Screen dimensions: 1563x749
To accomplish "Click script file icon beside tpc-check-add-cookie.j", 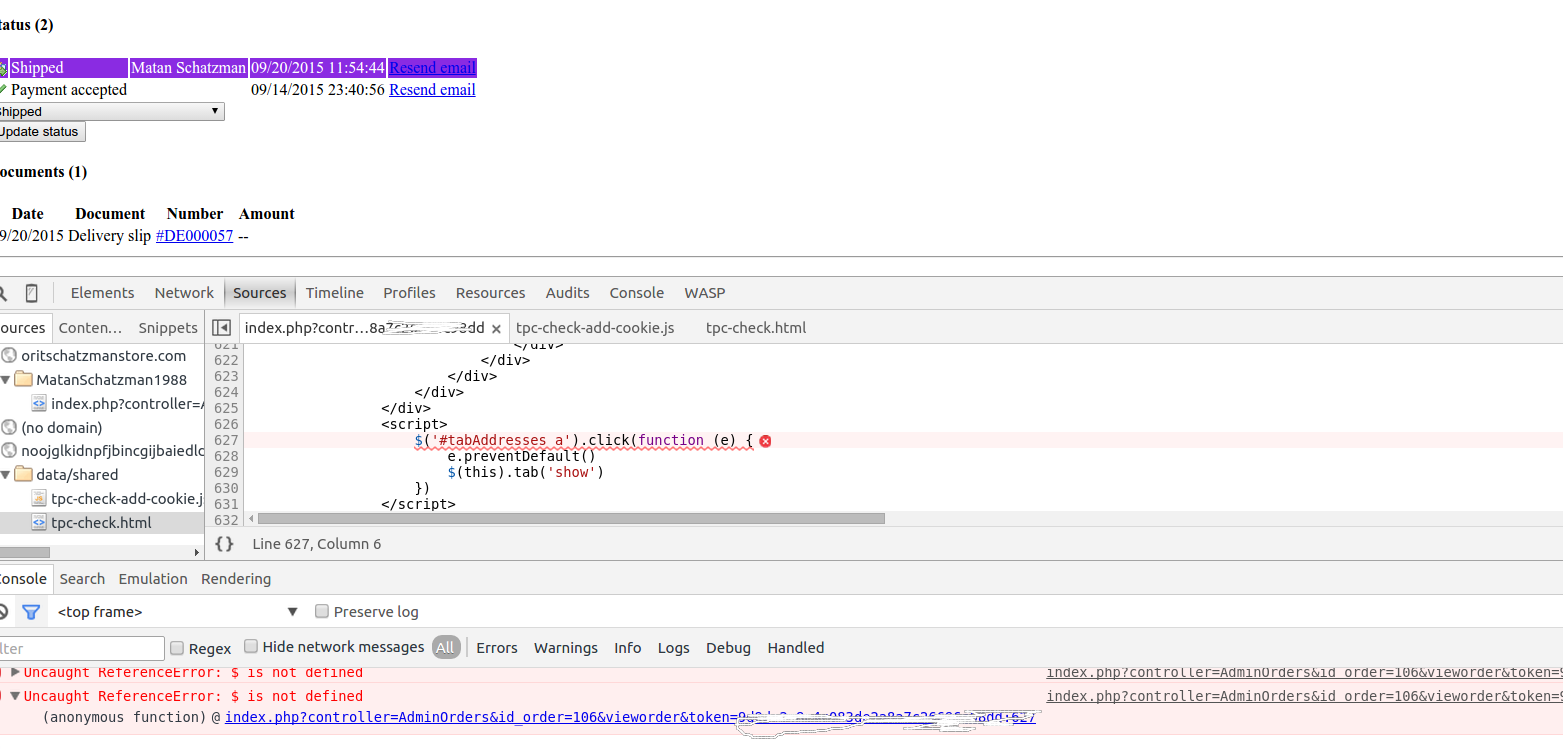I will pos(39,498).
